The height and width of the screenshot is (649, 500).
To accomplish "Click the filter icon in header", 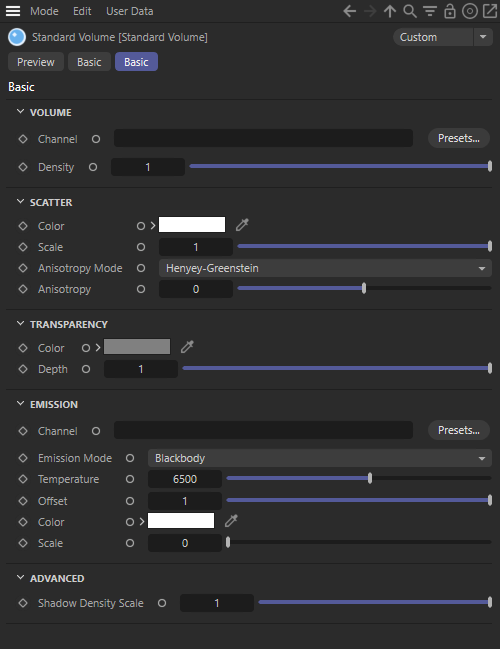I will (x=430, y=11).
